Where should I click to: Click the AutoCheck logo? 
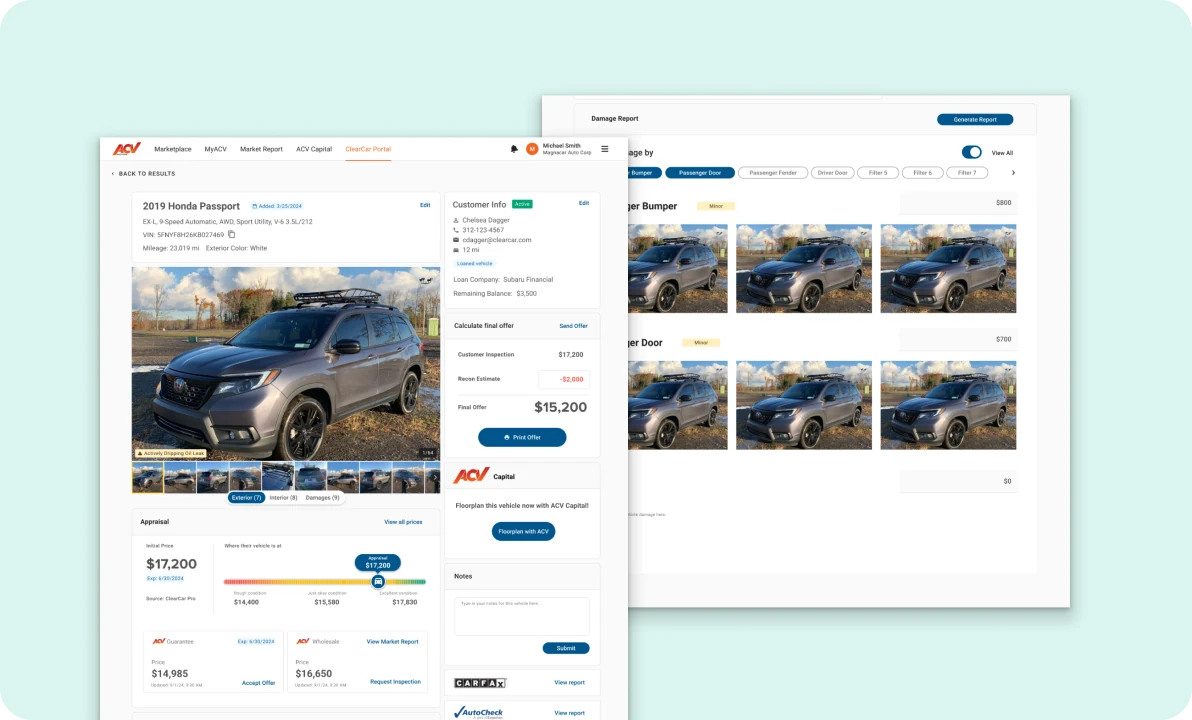pos(479,712)
